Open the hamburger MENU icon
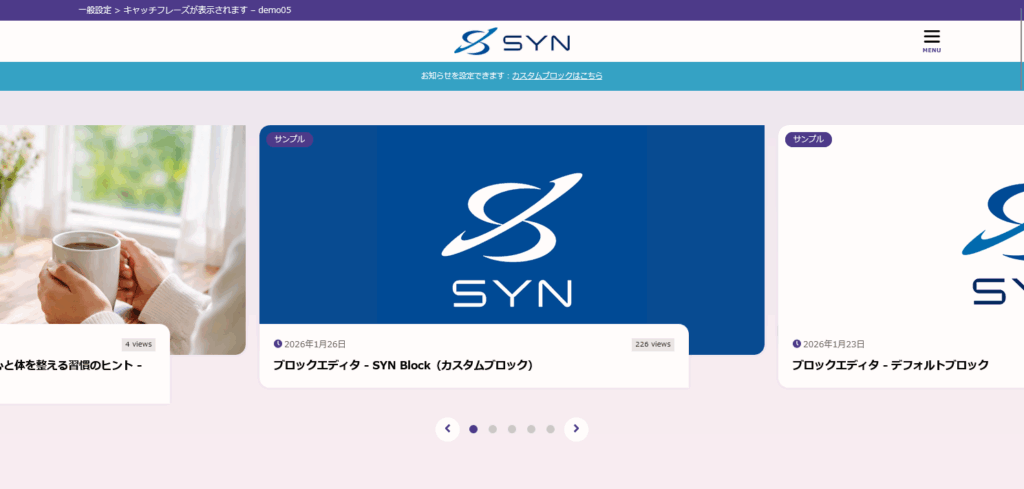1024x489 pixels. pyautogui.click(x=931, y=40)
